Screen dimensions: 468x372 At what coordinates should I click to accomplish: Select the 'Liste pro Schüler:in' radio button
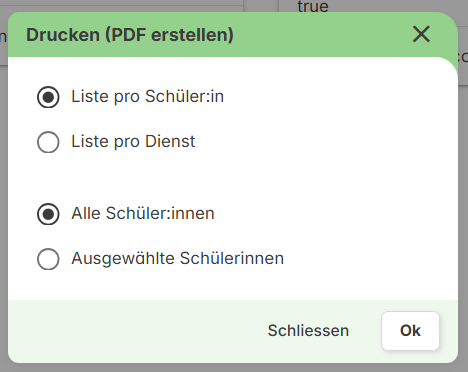48,97
